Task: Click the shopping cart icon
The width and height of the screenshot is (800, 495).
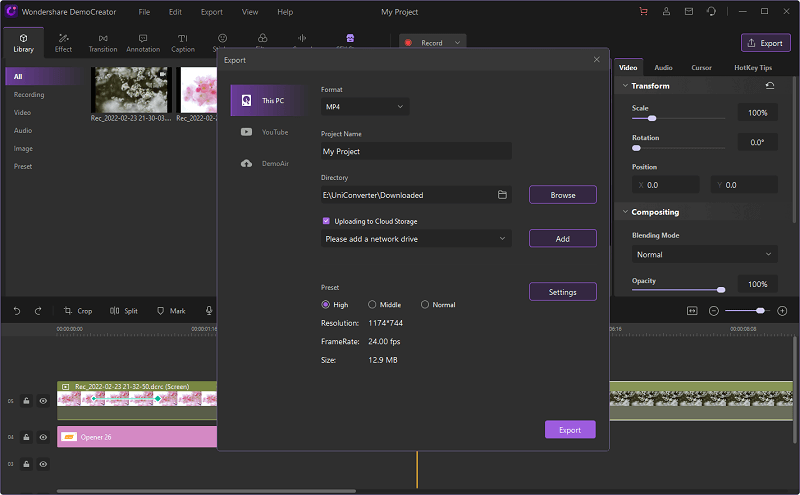Action: click(x=643, y=11)
